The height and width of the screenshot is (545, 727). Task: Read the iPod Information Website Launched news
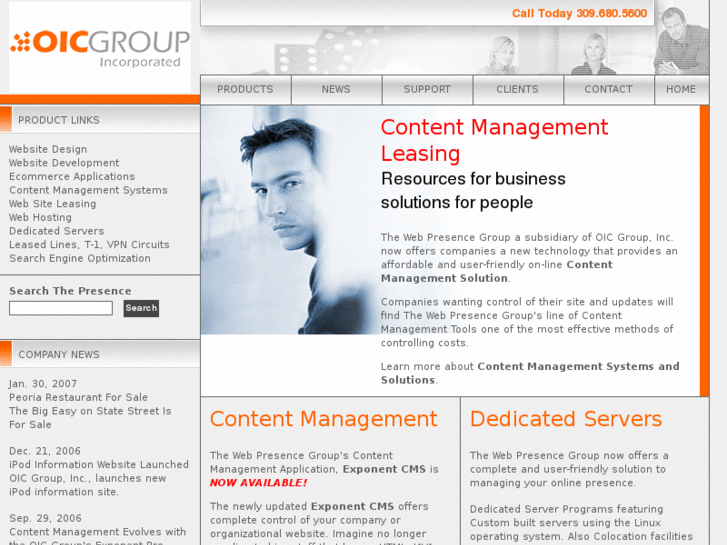99,465
